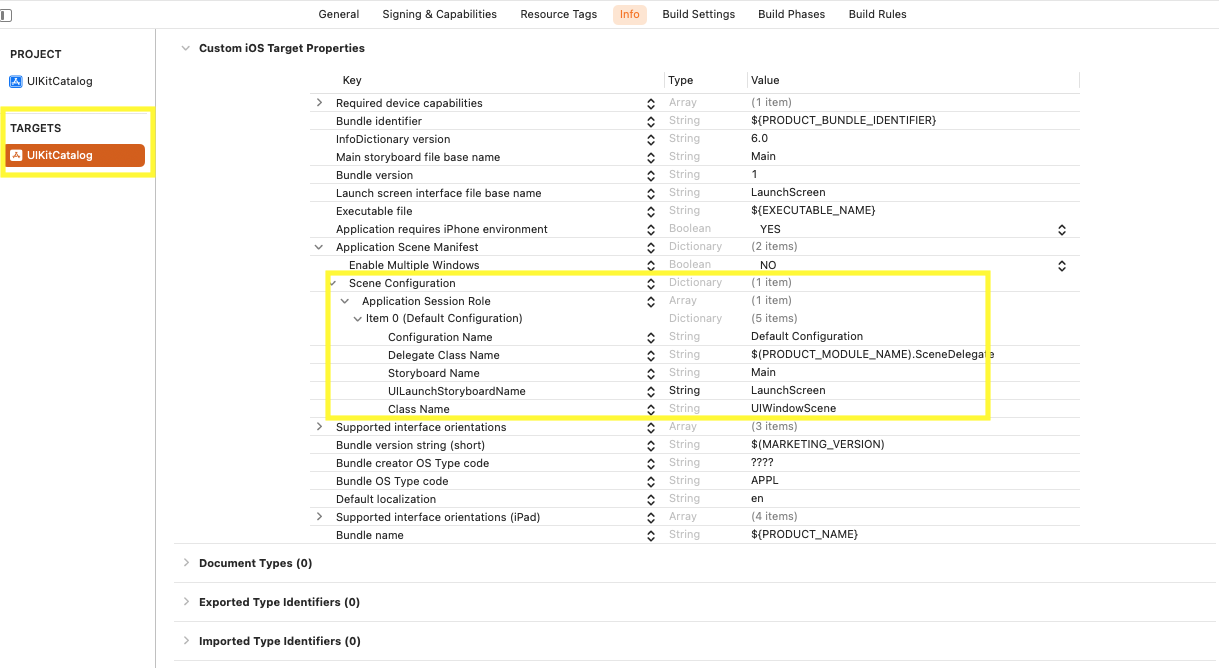Select the en localization value

pyautogui.click(x=757, y=499)
